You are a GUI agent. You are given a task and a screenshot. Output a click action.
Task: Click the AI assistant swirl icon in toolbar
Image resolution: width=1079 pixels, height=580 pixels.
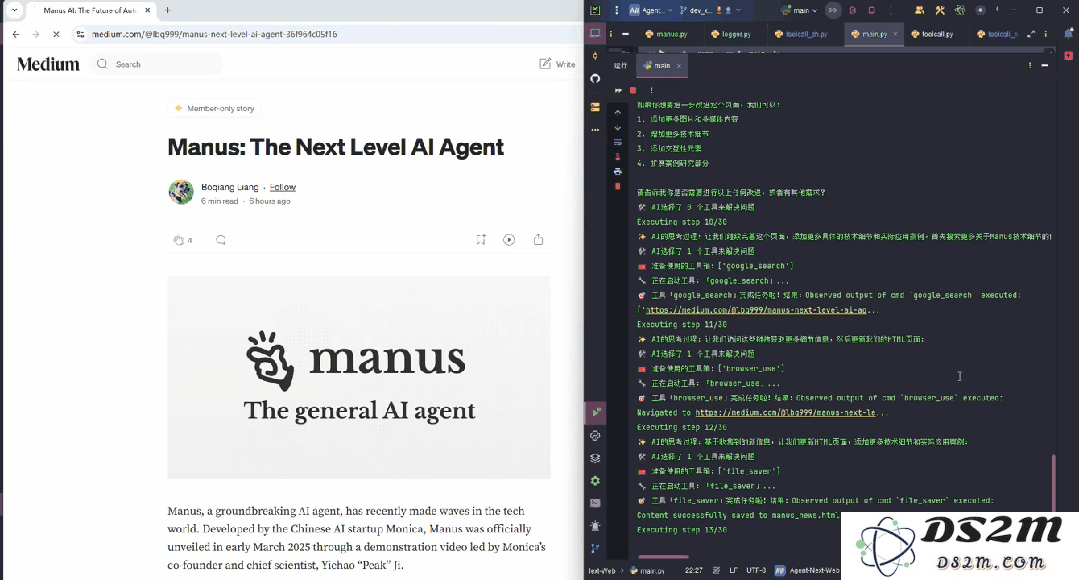[960, 10]
